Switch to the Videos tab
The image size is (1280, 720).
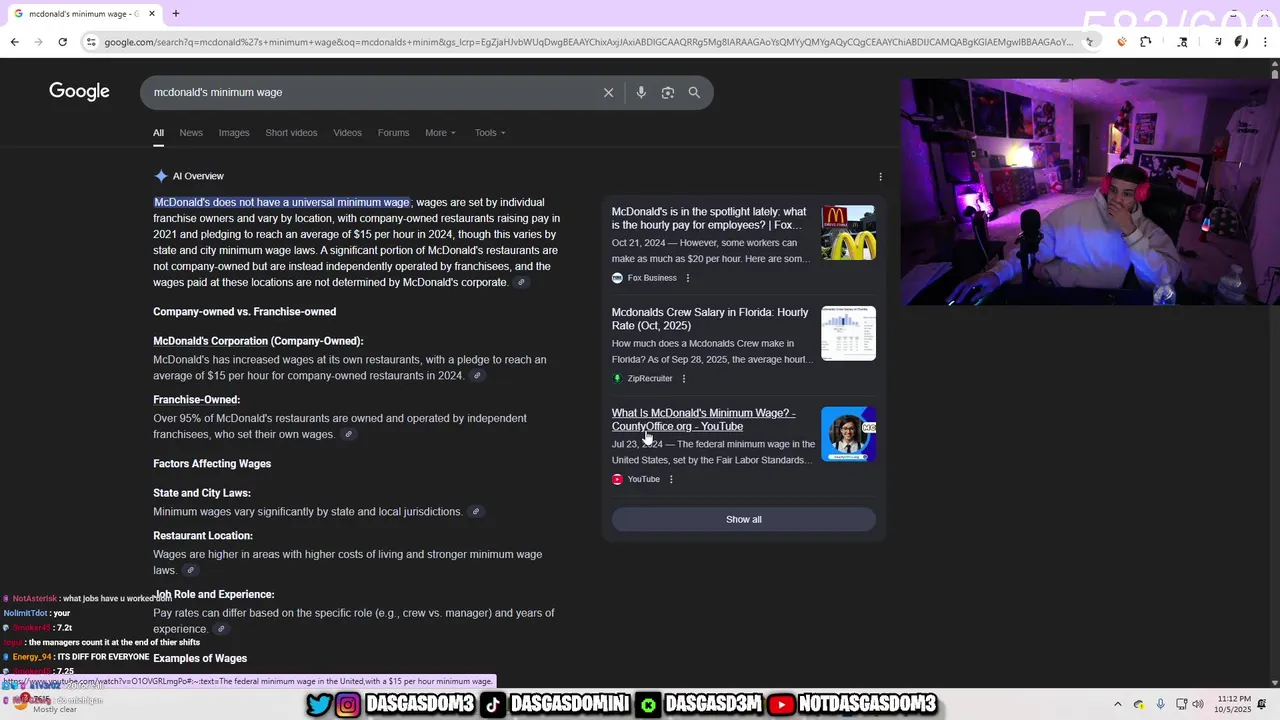347,133
